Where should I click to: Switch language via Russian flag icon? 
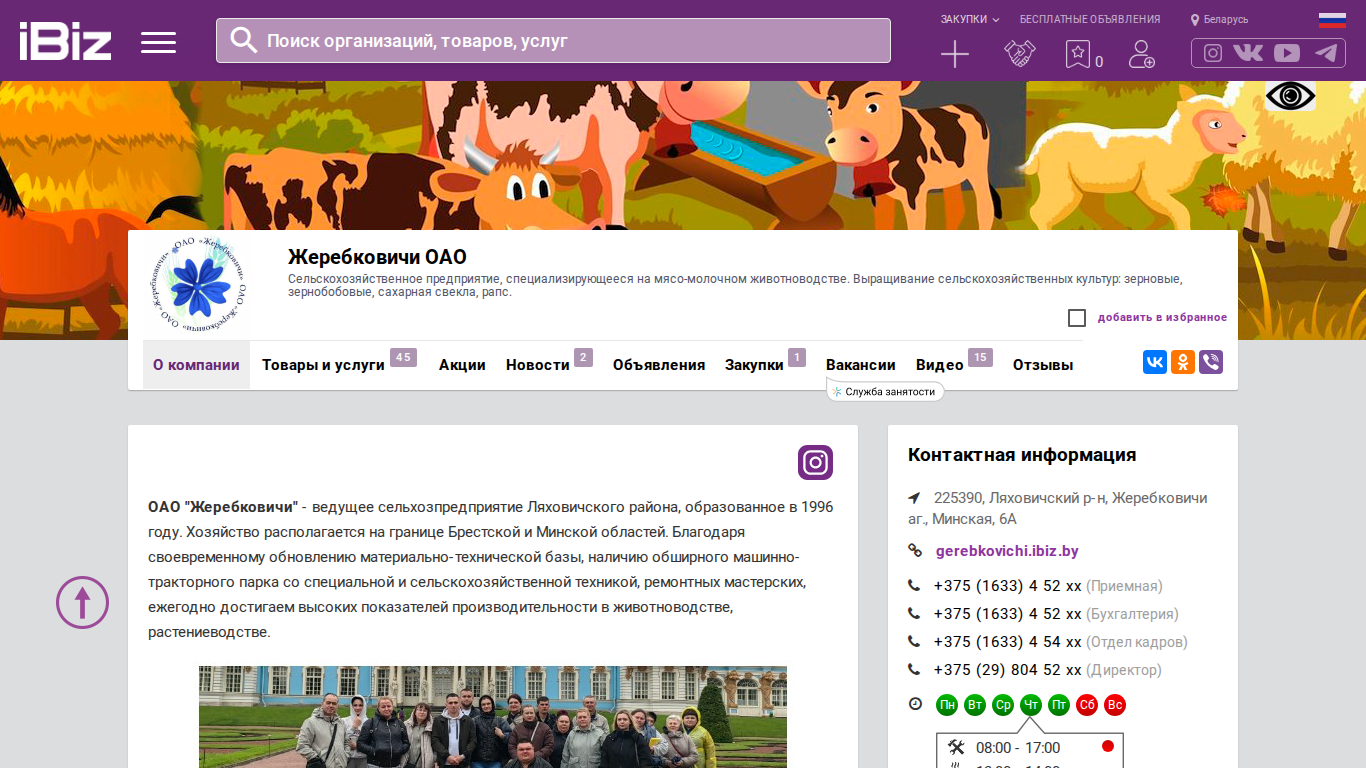[x=1332, y=19]
